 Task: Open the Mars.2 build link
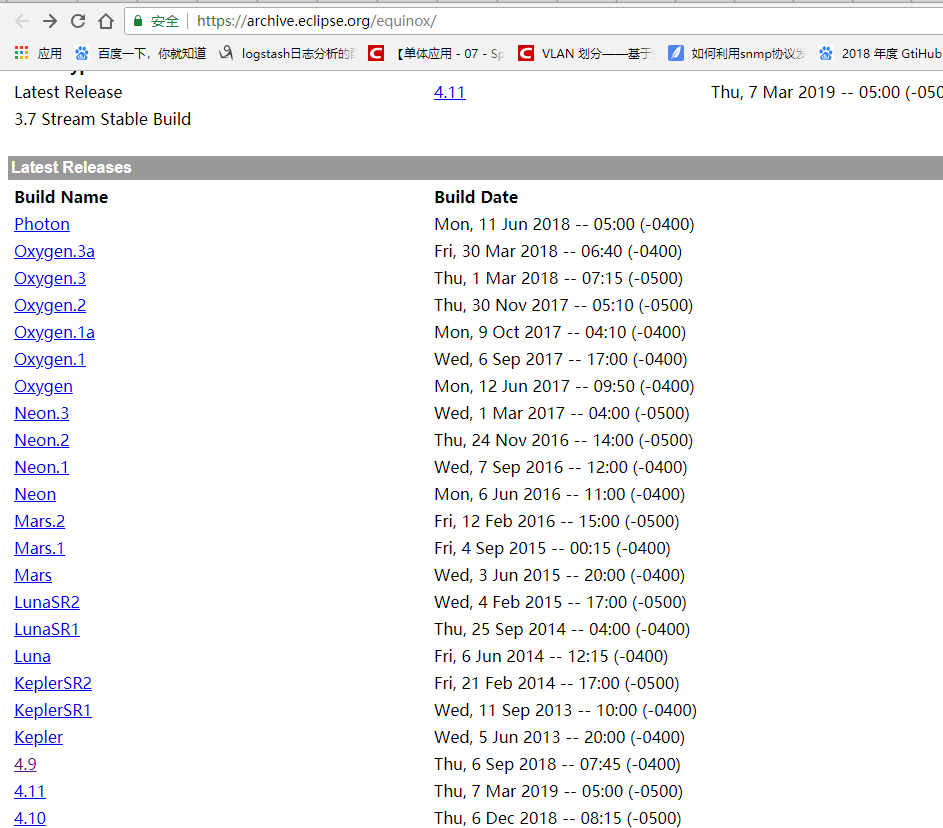tap(40, 521)
